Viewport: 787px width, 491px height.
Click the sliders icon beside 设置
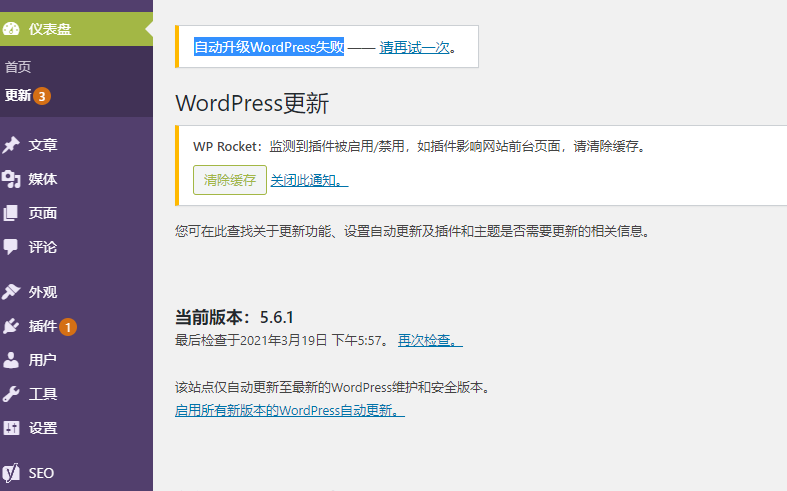pyautogui.click(x=11, y=428)
